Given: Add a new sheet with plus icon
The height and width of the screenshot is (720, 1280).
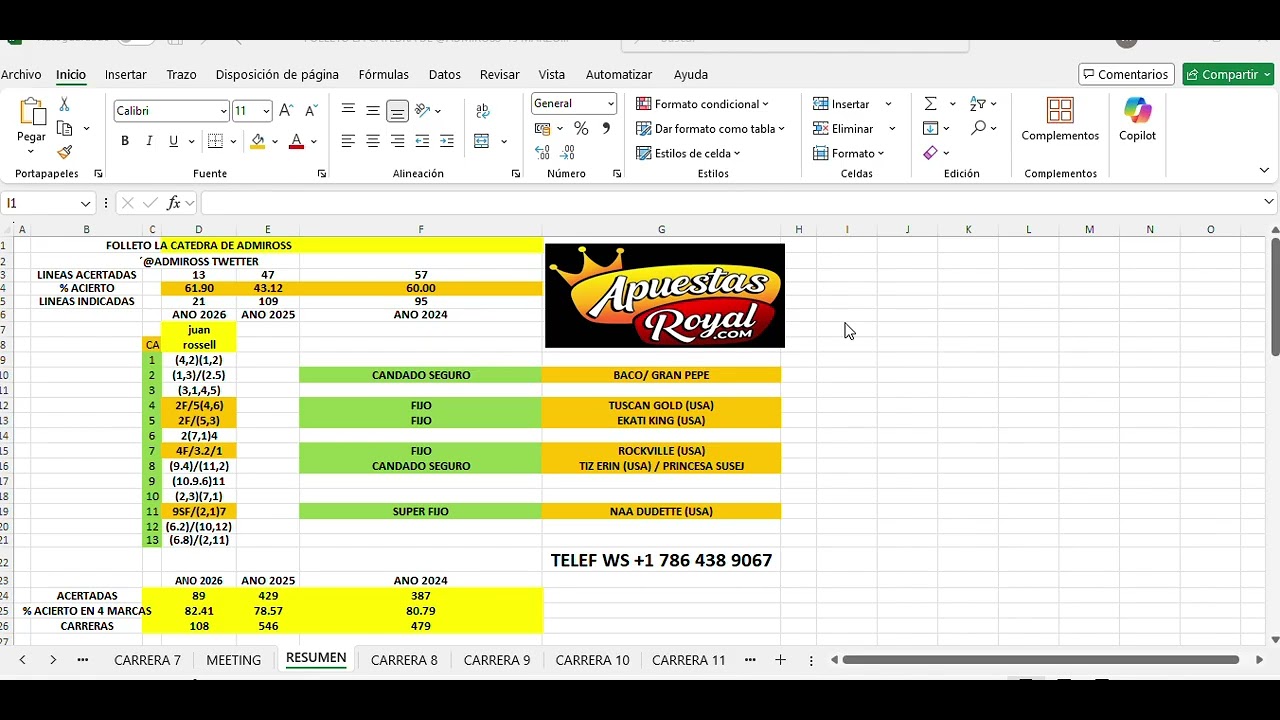Looking at the screenshot, I should 780,660.
